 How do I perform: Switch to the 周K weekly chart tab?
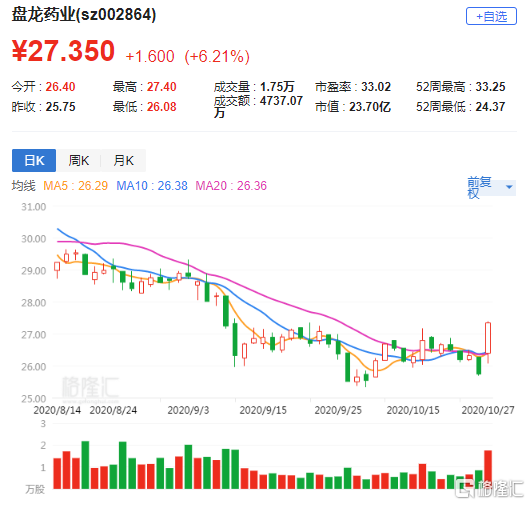78,160
